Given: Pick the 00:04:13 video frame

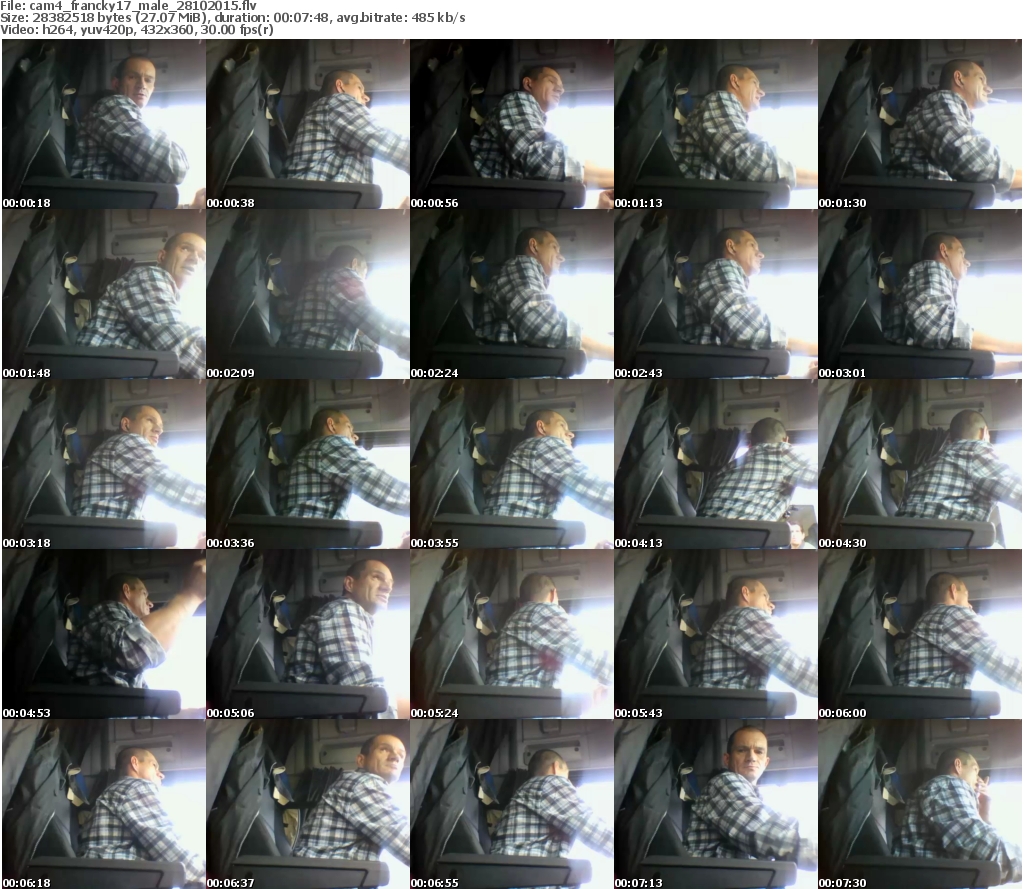Looking at the screenshot, I should [716, 464].
